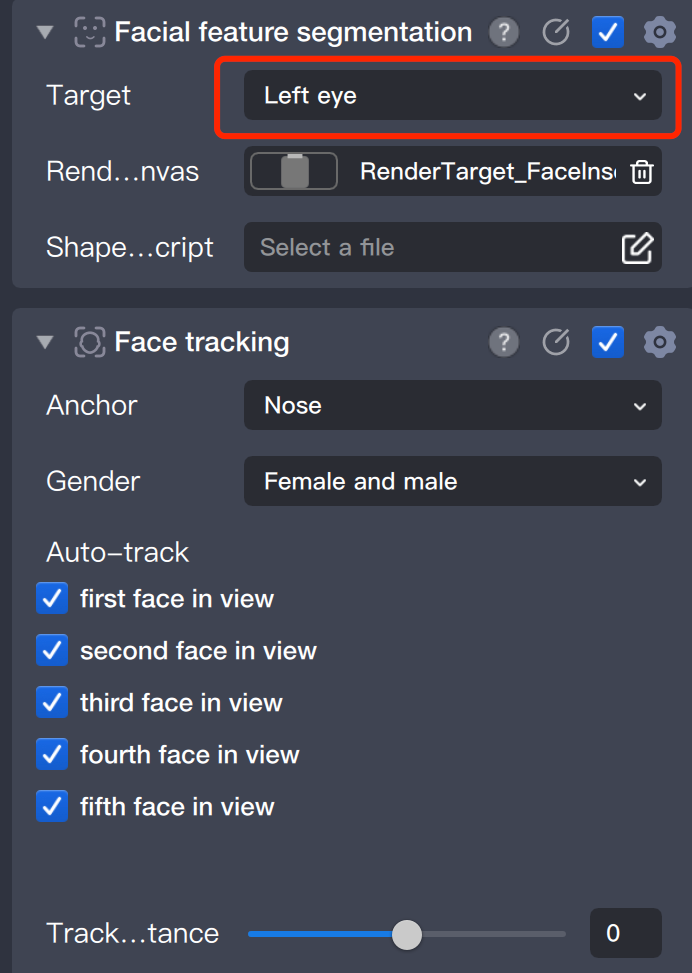Collapse the Face tracking section
This screenshot has height=973, width=692.
pos(44,343)
